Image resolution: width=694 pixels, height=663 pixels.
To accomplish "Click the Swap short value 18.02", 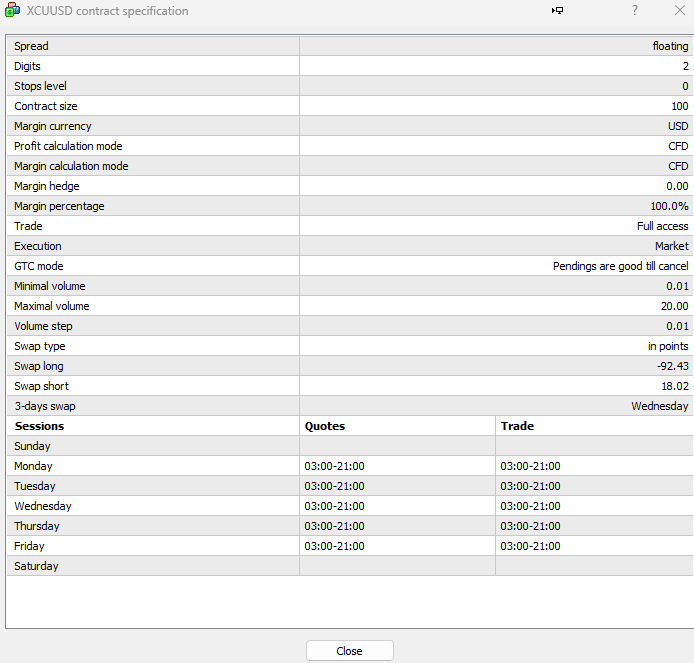I will [674, 386].
